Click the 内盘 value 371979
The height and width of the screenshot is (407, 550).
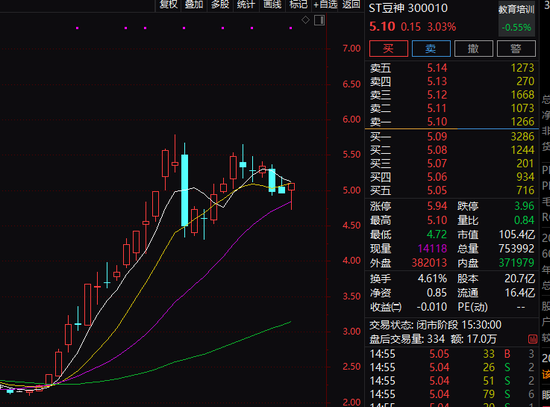click(517, 263)
